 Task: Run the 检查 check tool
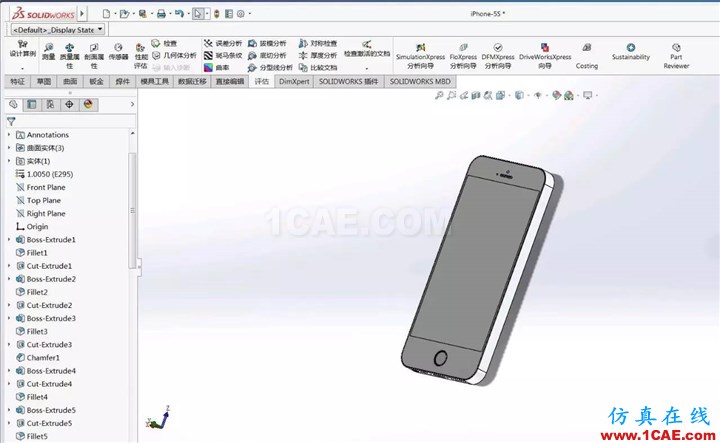(x=164, y=43)
